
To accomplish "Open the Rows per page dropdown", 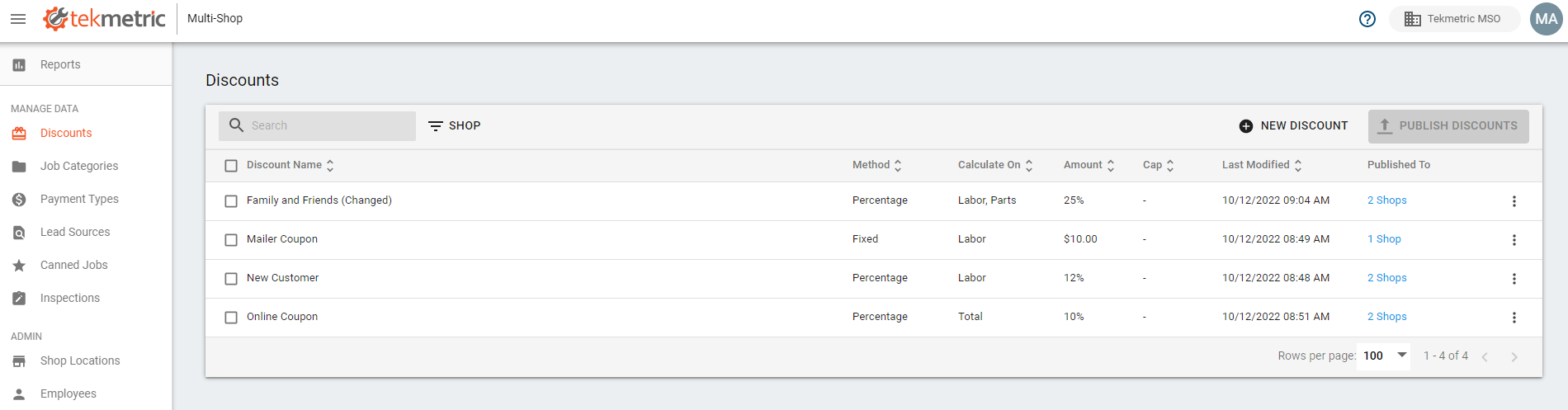I will [1385, 356].
